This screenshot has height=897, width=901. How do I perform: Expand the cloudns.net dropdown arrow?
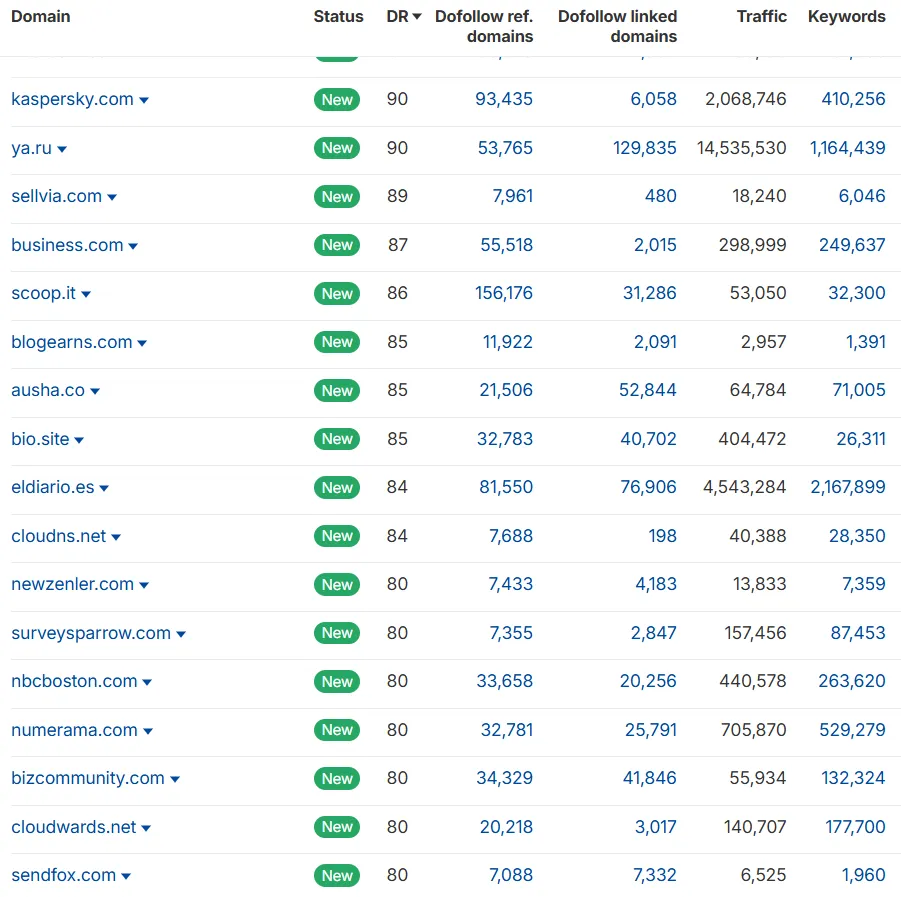pos(116,538)
